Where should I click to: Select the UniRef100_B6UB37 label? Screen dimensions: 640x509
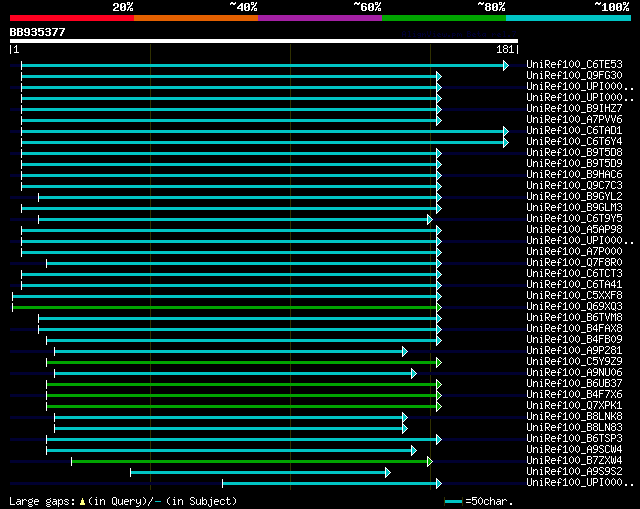574,384
